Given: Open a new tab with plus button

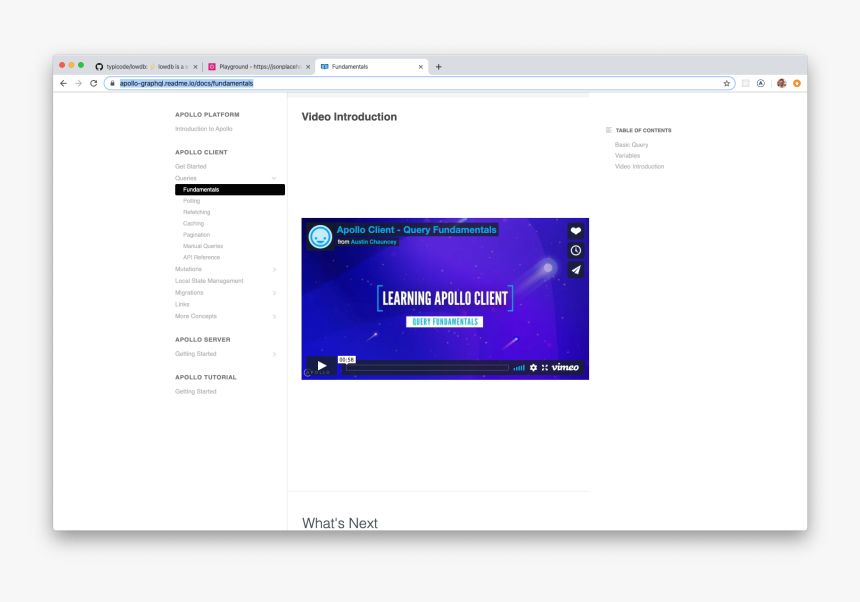Looking at the screenshot, I should [438, 67].
